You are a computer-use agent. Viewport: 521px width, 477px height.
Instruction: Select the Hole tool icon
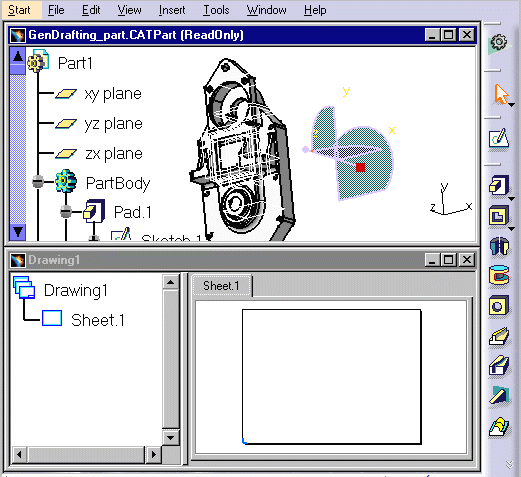click(499, 305)
